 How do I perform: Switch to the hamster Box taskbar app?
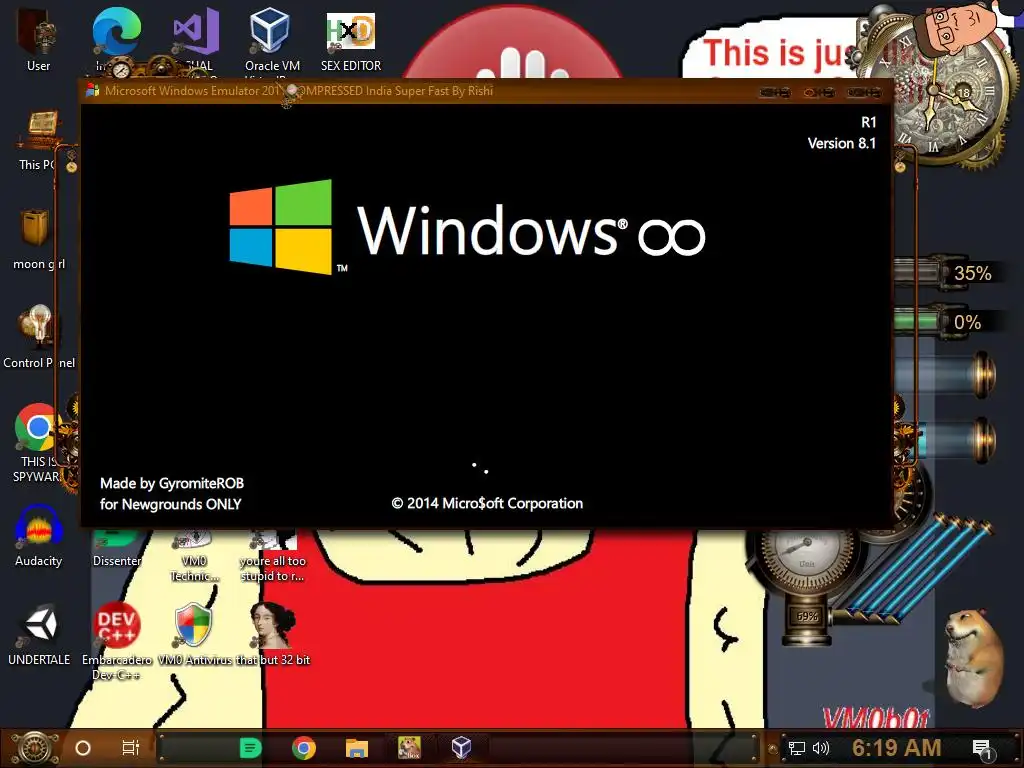(x=409, y=748)
